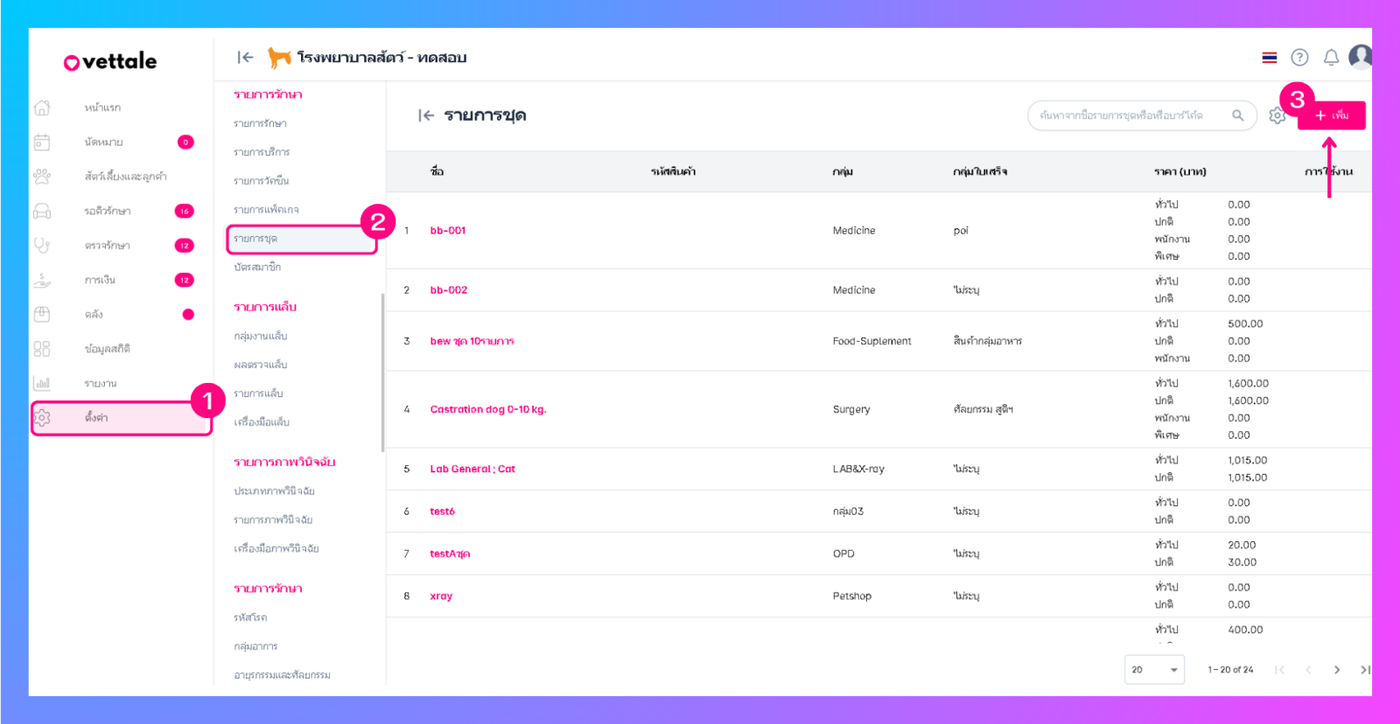Screen dimensions: 1400x724
Task: Open the rows-per-page dropdown showing 20
Action: pos(1155,669)
